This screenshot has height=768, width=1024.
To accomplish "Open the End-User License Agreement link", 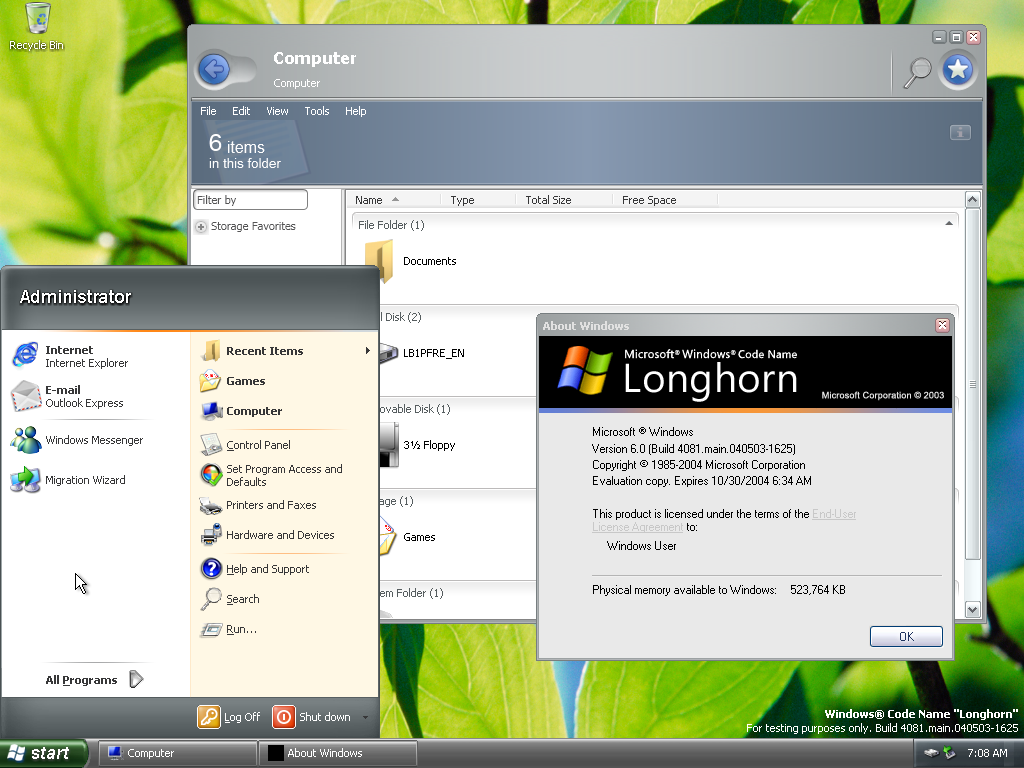I will tap(834, 514).
